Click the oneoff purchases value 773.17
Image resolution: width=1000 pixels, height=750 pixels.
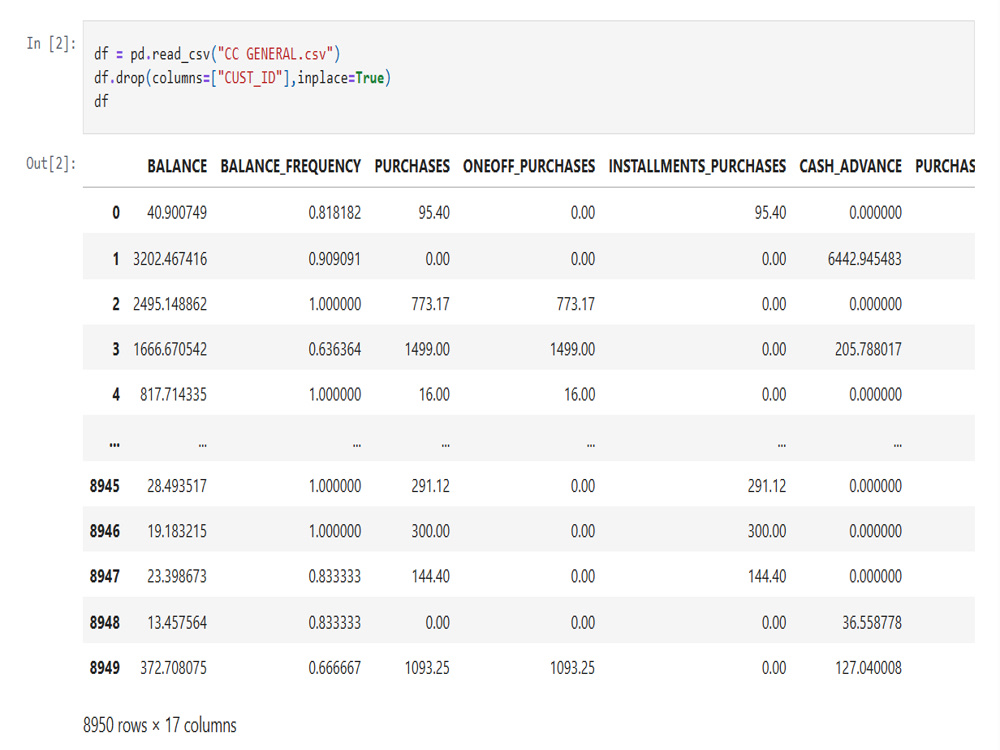click(x=576, y=304)
